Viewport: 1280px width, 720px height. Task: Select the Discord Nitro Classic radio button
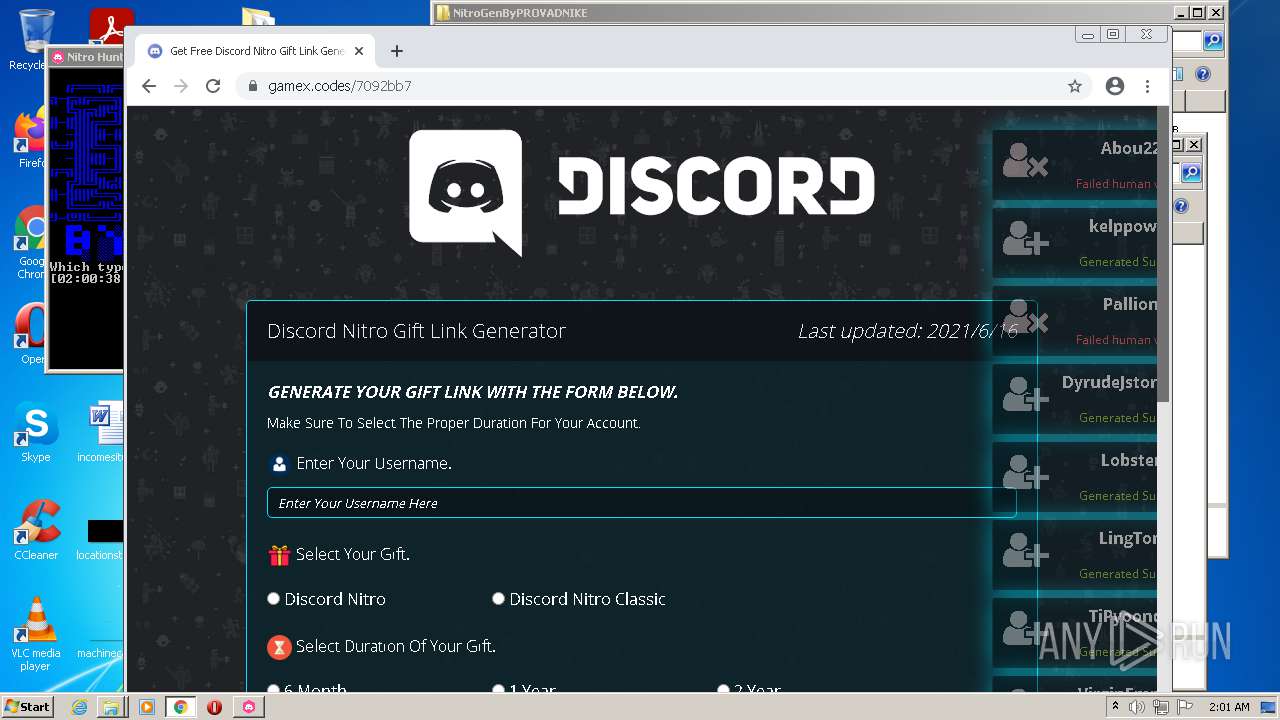(x=498, y=599)
